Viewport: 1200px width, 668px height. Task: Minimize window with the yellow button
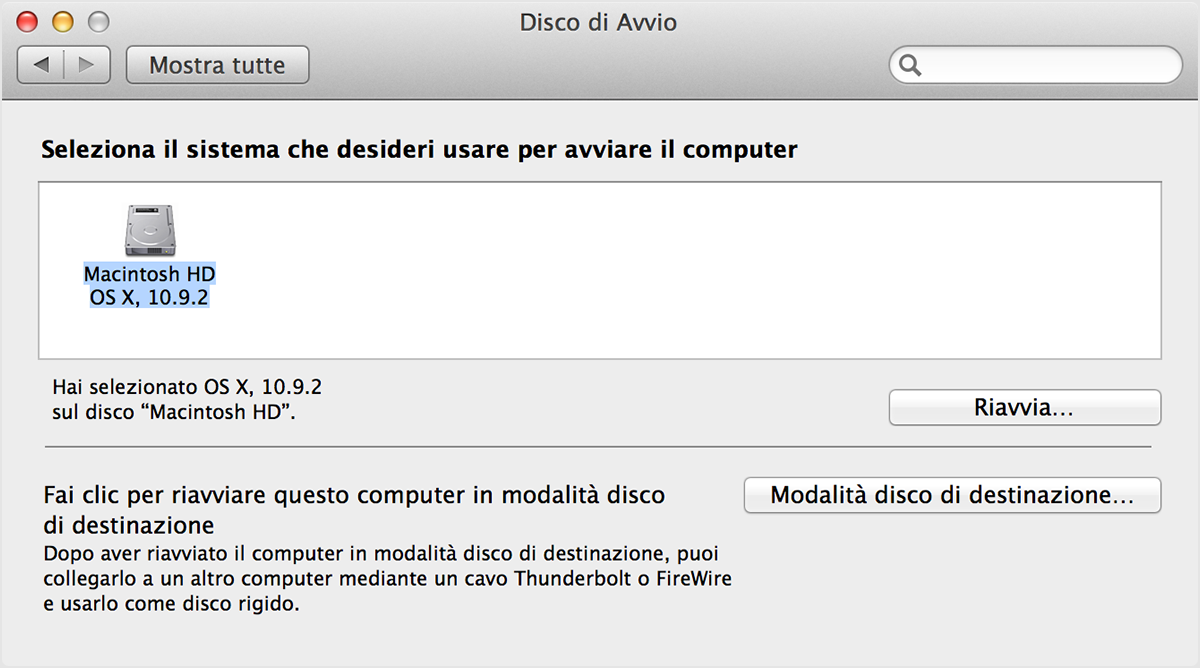point(63,21)
